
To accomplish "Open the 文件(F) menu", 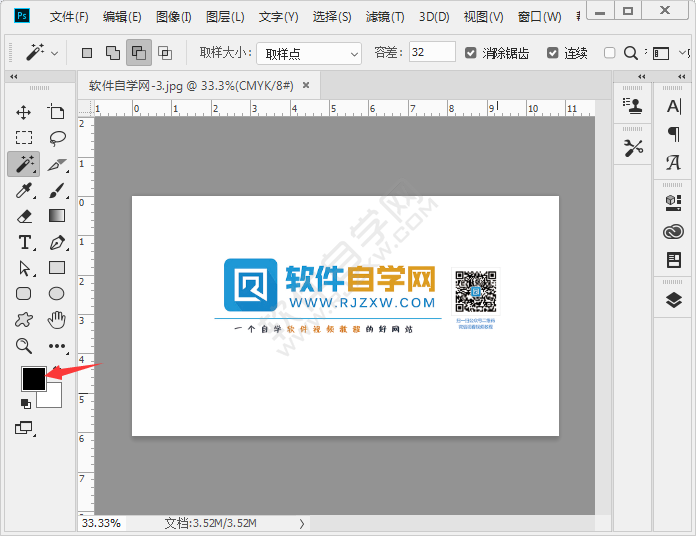I will [x=69, y=17].
